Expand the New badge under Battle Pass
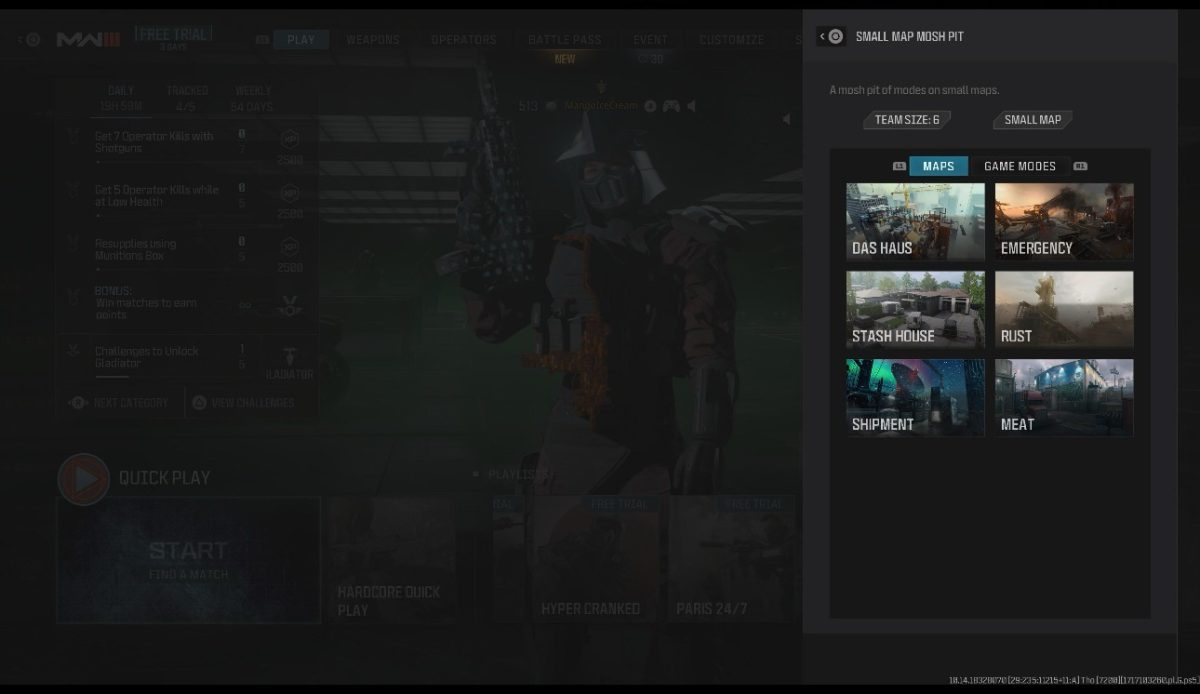 [x=564, y=58]
